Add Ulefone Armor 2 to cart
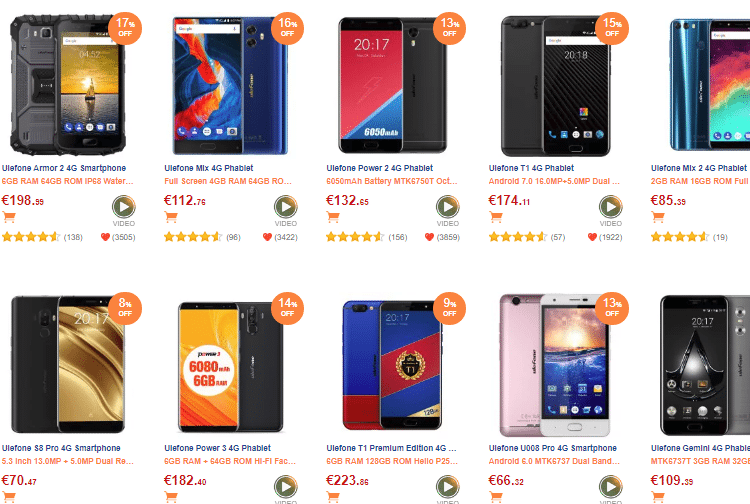Screen dimensions: 750x504 [x=9, y=217]
